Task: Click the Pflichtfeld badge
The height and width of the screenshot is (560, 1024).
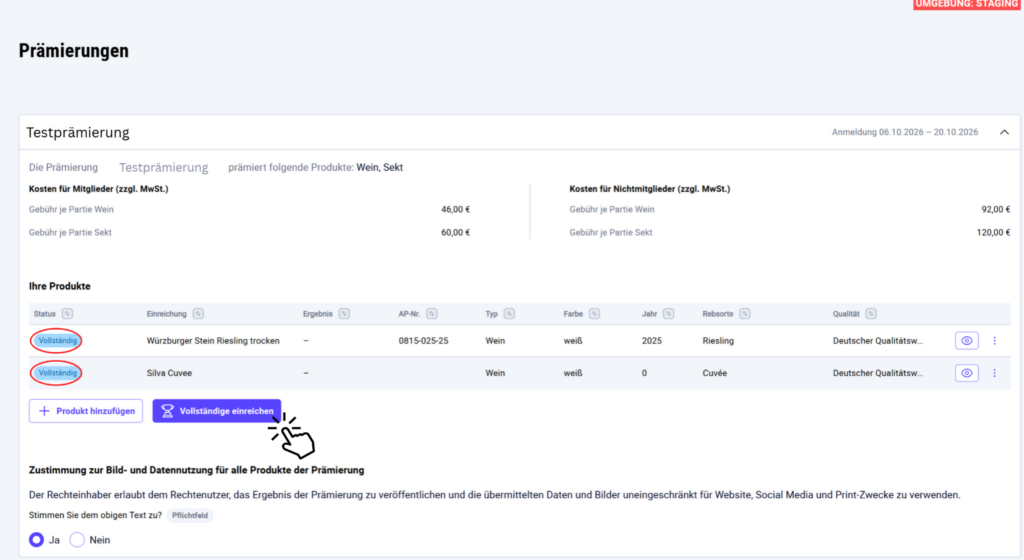Action: pyautogui.click(x=189, y=516)
